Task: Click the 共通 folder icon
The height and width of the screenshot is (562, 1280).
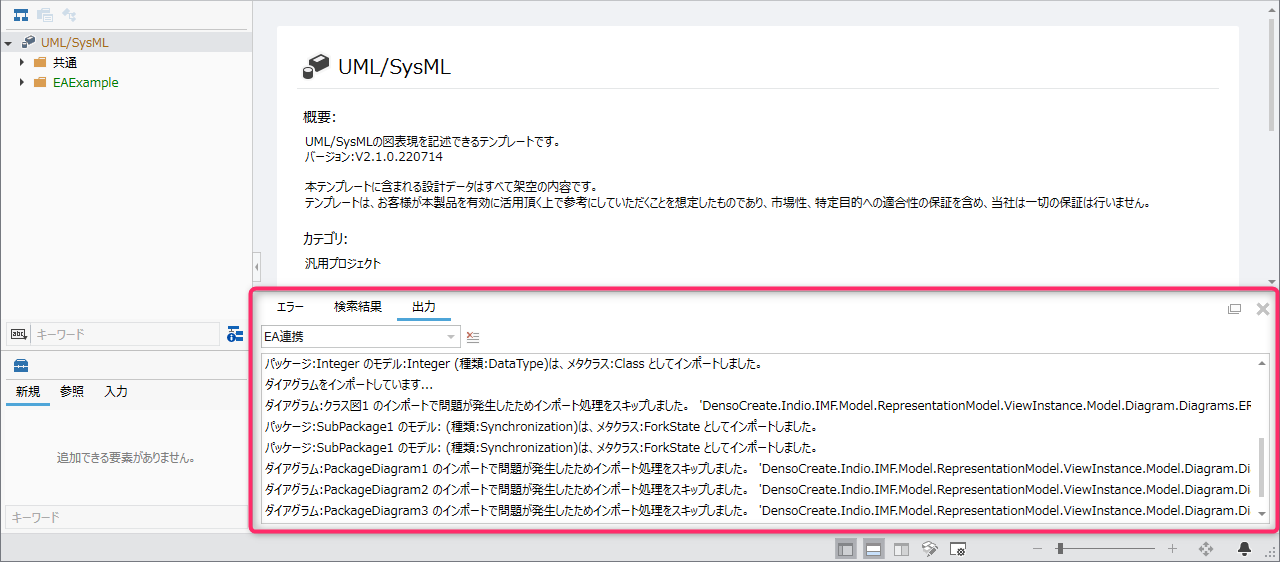Action: 40,63
